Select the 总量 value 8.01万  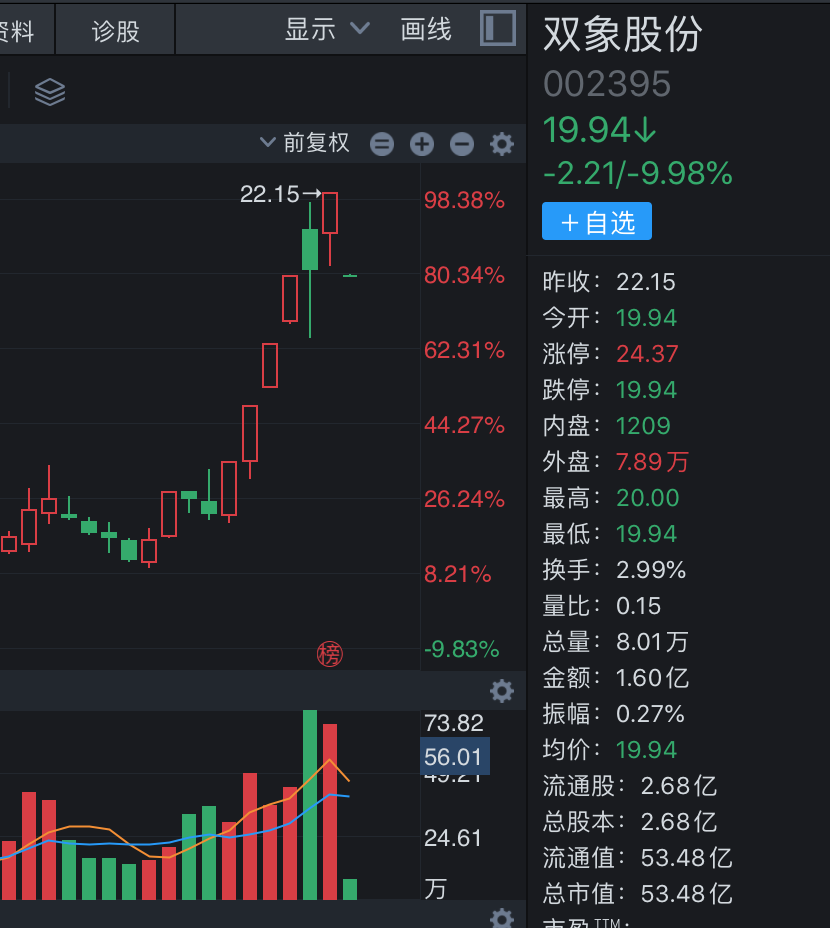[652, 642]
